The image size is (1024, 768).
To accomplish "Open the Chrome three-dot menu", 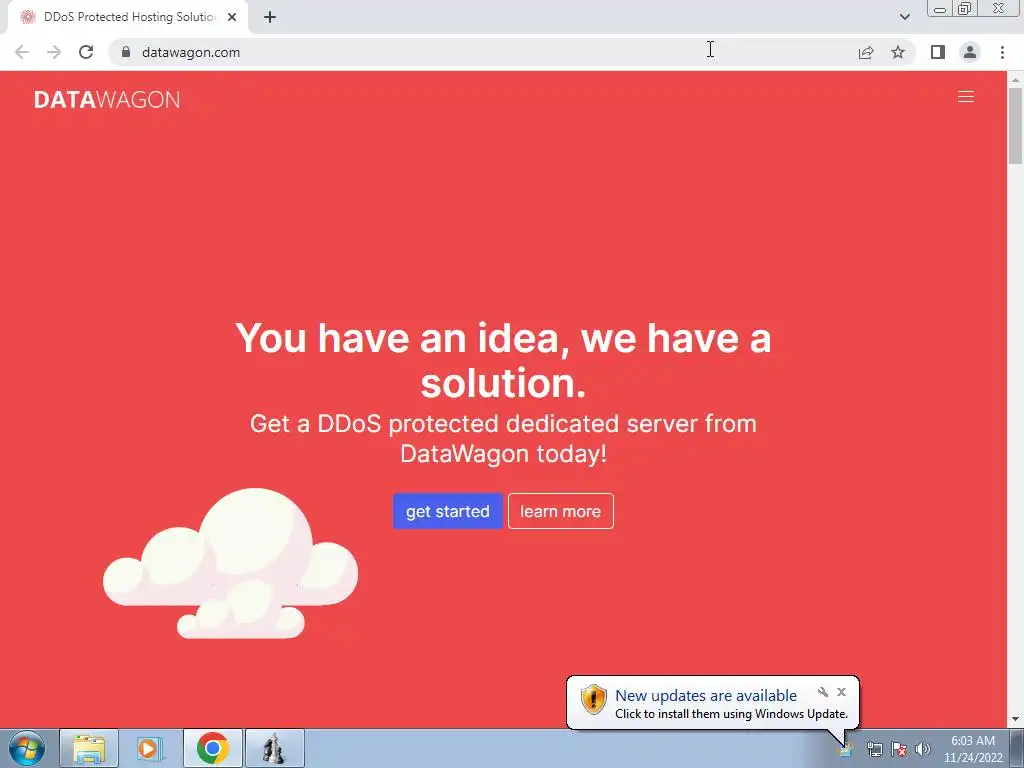I will (x=1002, y=52).
